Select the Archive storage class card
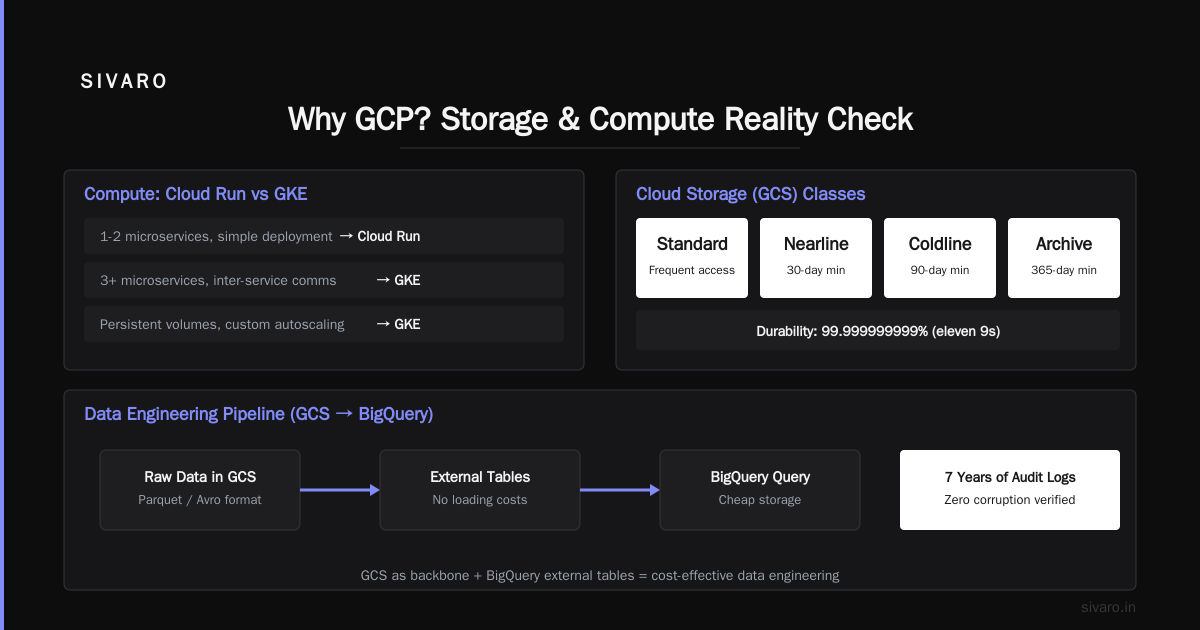The height and width of the screenshot is (630, 1200). point(1064,258)
